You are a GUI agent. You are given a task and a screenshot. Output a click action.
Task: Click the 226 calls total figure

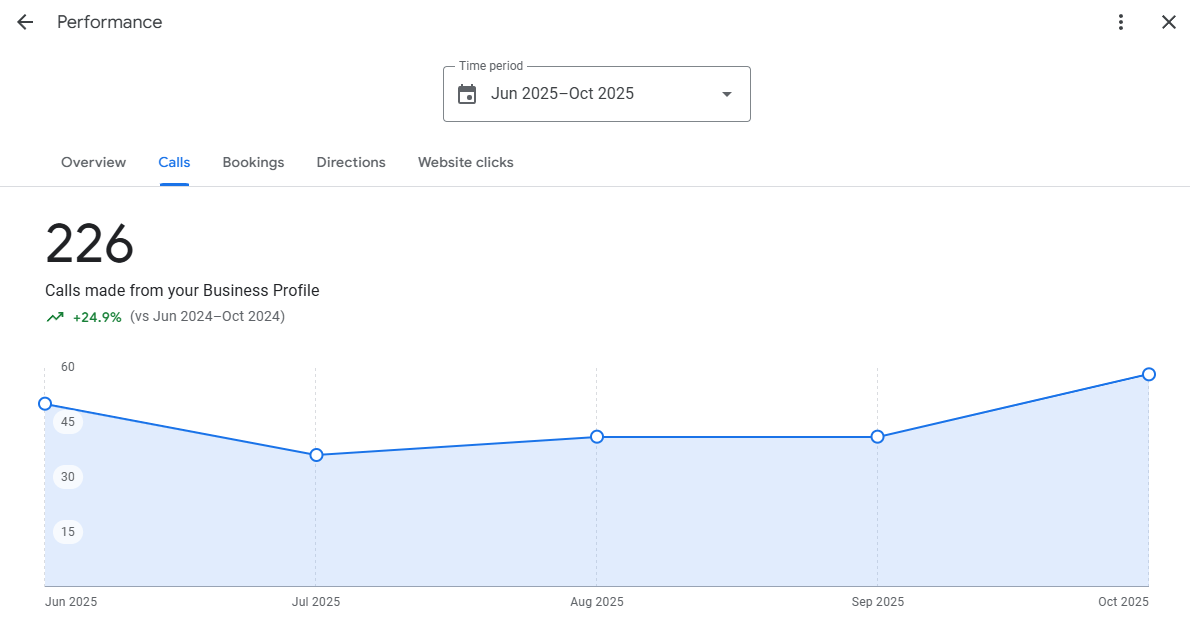click(90, 243)
